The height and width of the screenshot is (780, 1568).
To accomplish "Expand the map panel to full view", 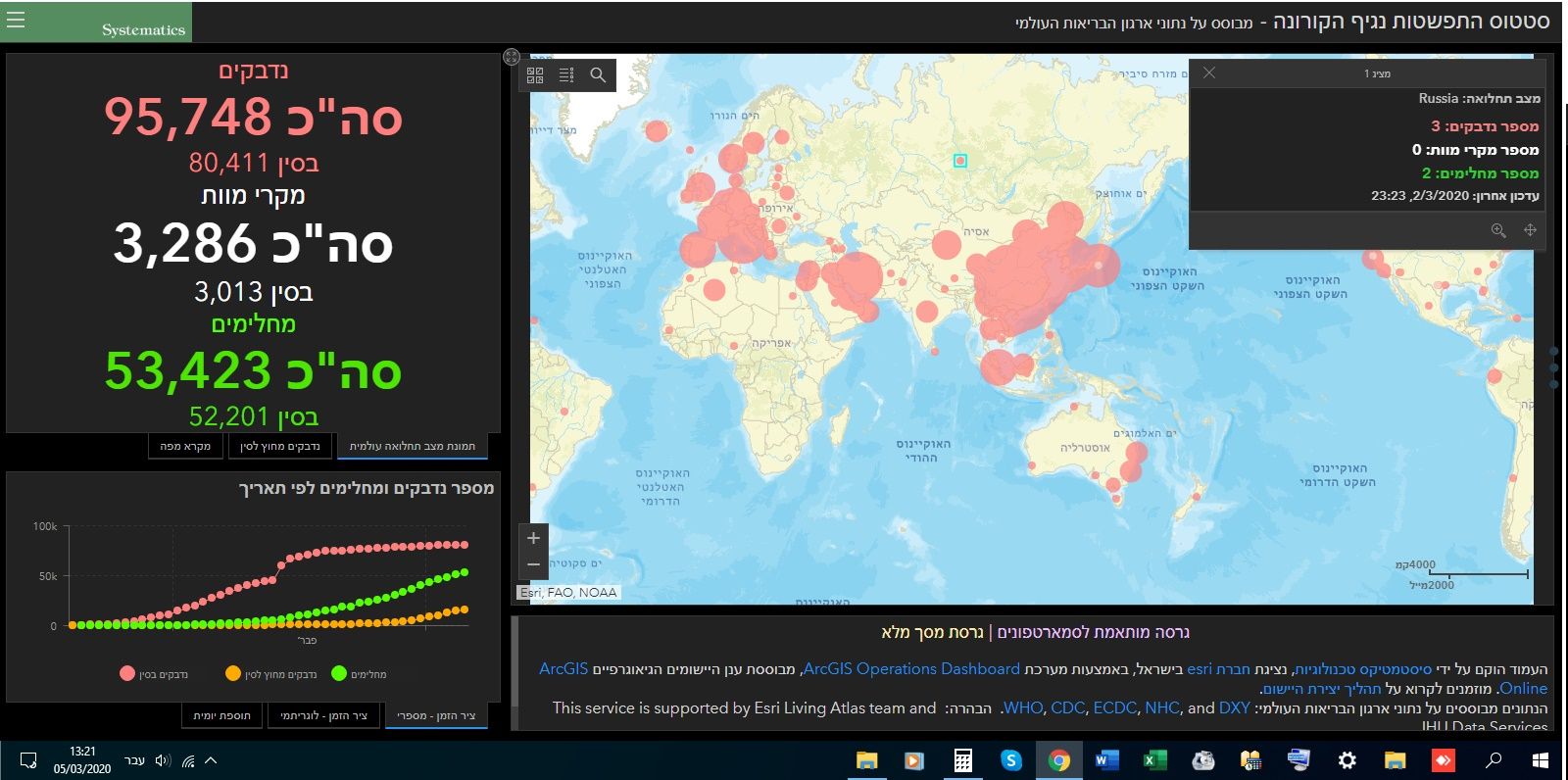I will (512, 57).
